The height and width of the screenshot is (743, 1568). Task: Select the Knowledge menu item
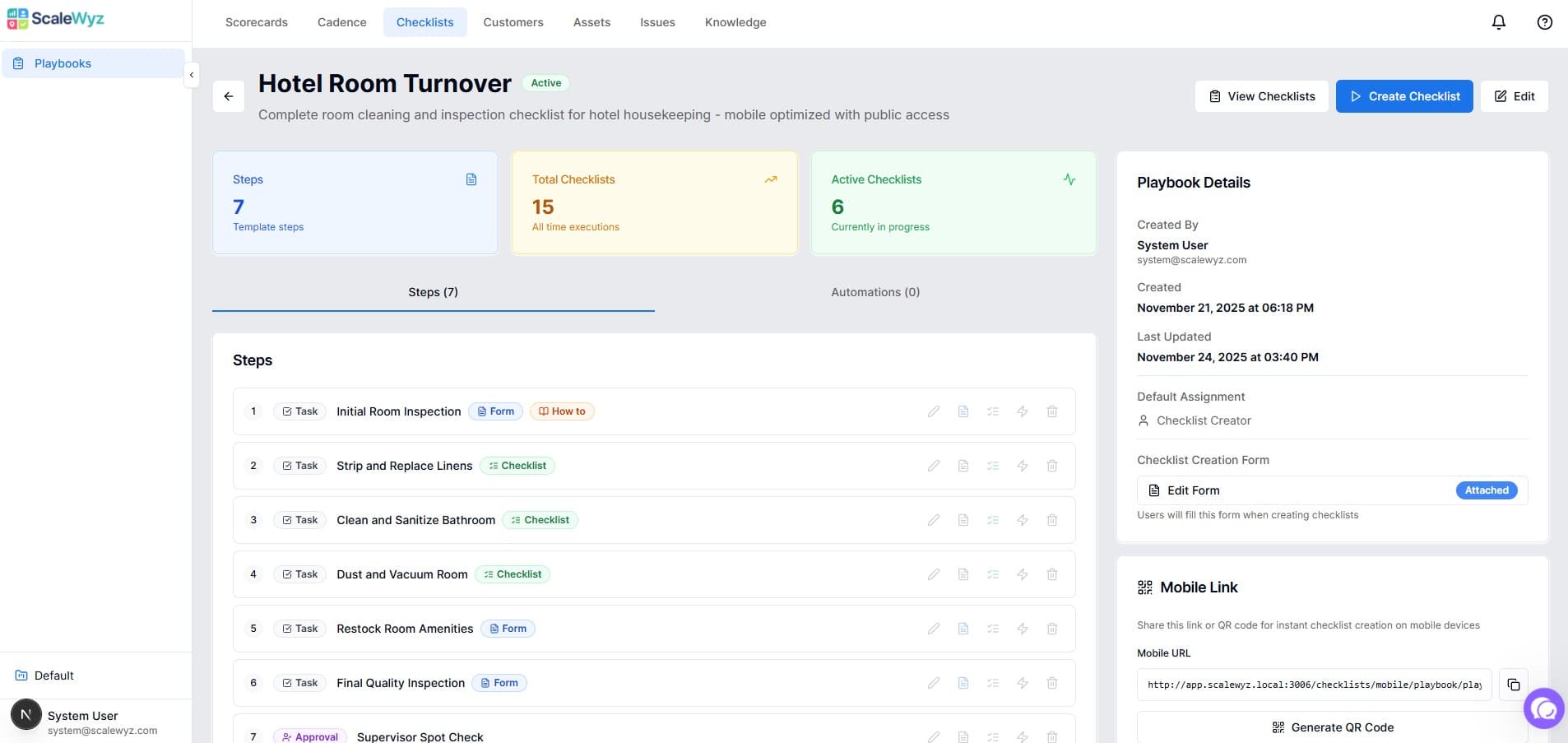(735, 22)
